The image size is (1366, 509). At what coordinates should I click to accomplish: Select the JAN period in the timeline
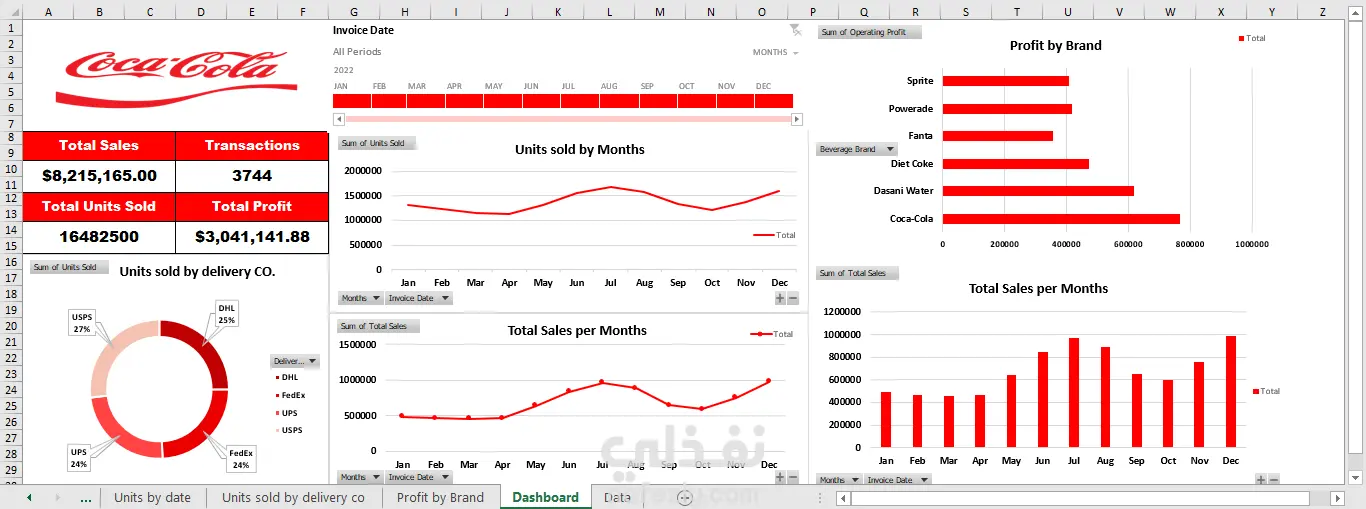coord(352,101)
